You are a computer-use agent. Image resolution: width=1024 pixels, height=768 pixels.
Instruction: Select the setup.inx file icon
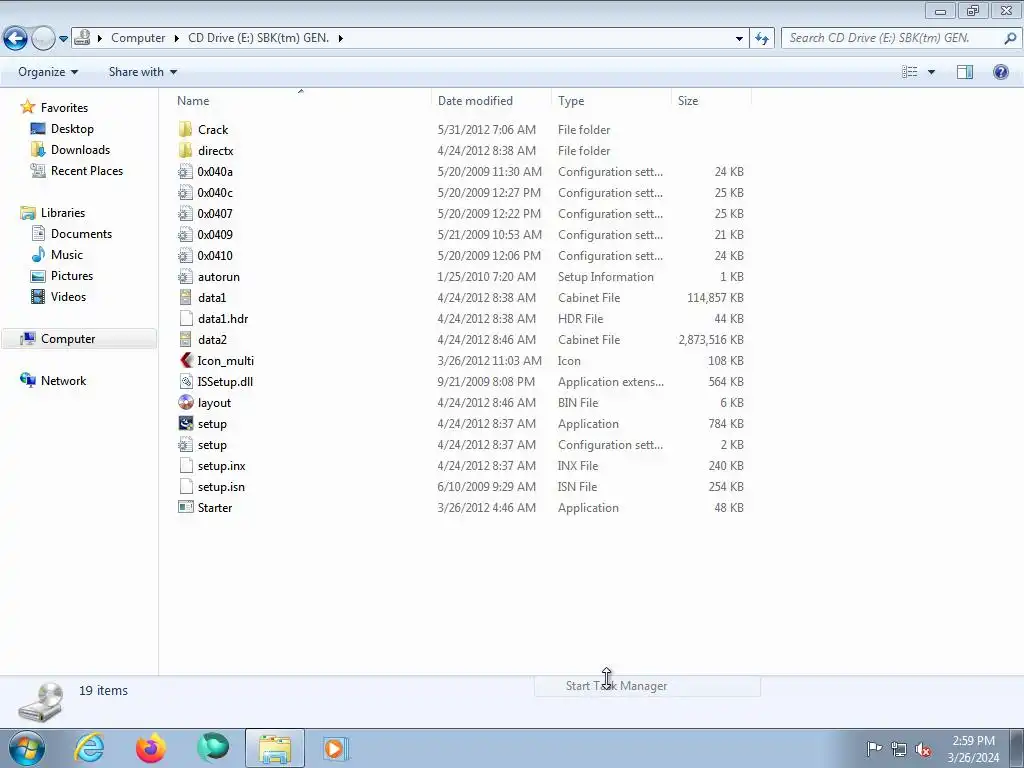pyautogui.click(x=185, y=466)
